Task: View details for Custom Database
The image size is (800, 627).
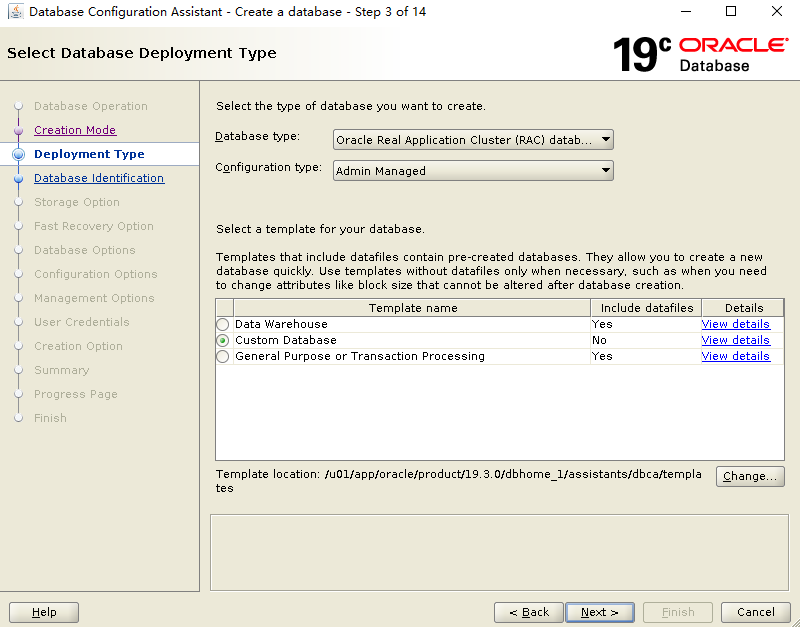Action: click(735, 340)
